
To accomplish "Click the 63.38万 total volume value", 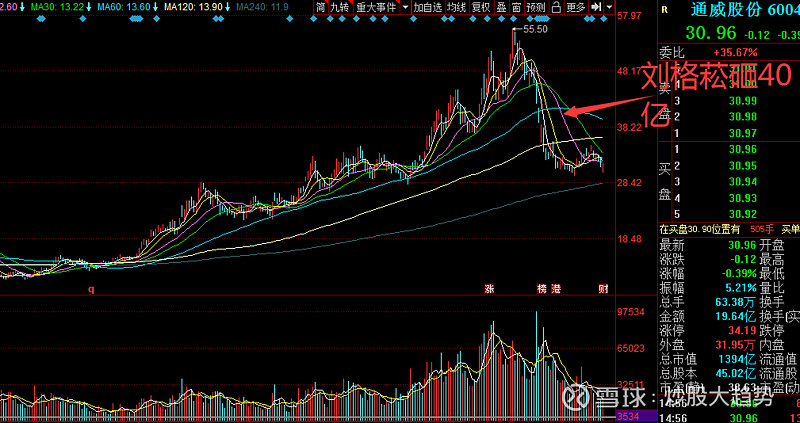I will [737, 302].
